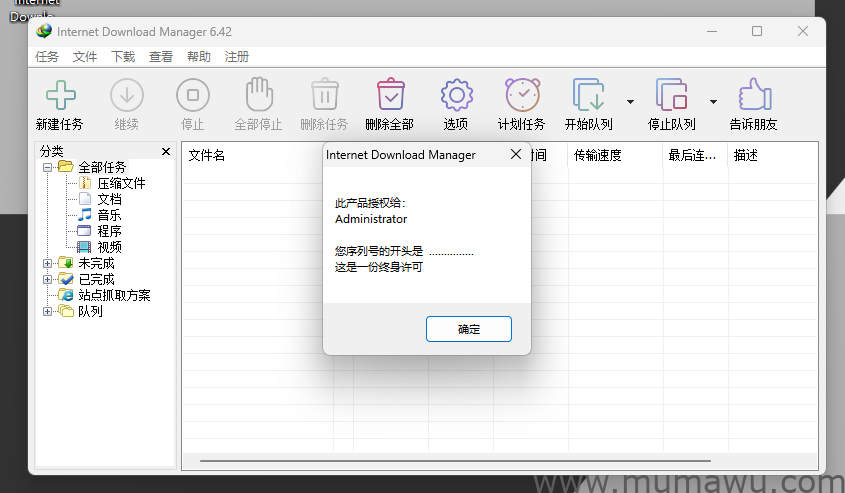The width and height of the screenshot is (845, 493).
Task: Open the 计划任务 clock icon
Action: pos(522,95)
